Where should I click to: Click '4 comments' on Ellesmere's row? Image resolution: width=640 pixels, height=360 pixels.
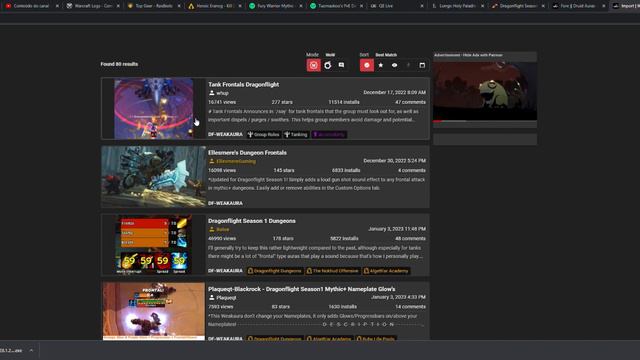[x=412, y=170]
